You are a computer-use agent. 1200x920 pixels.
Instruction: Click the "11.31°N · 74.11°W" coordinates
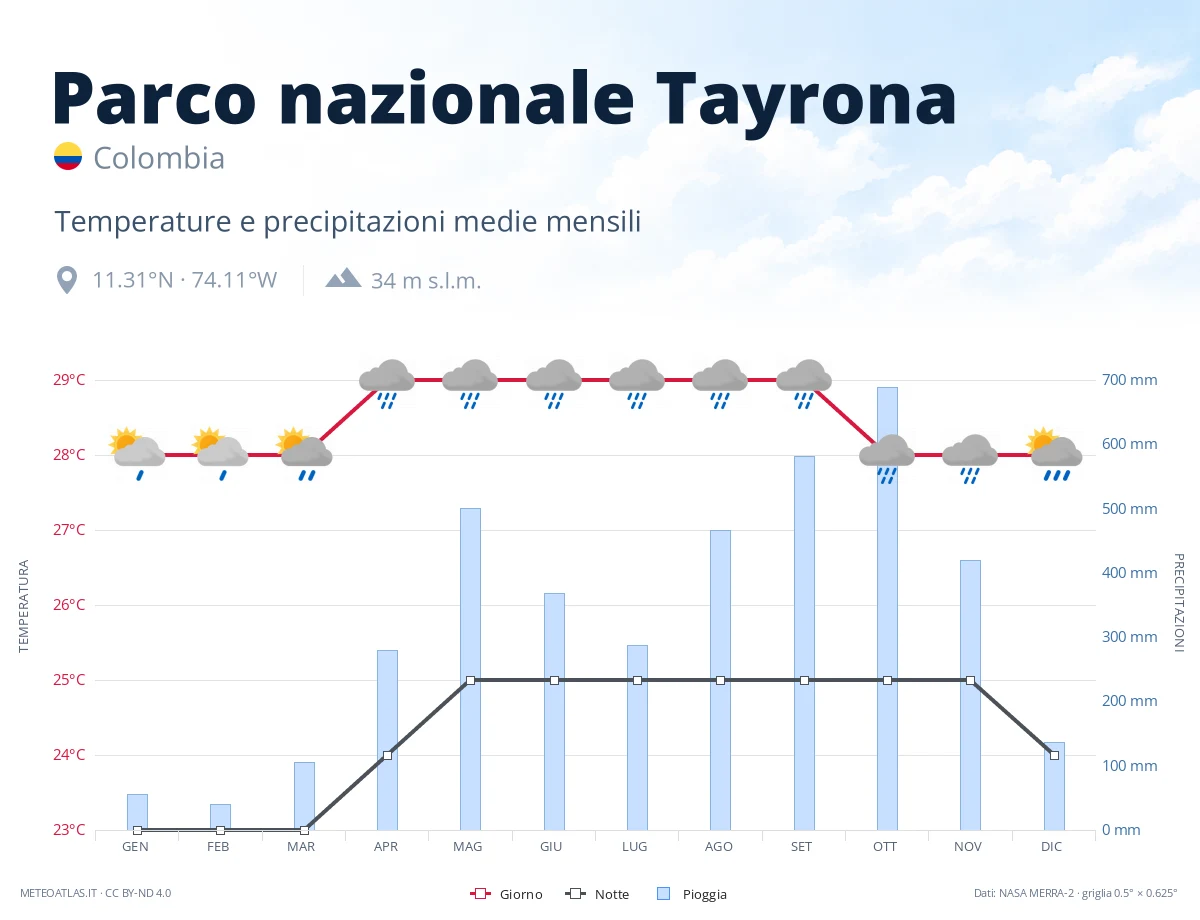click(x=185, y=280)
